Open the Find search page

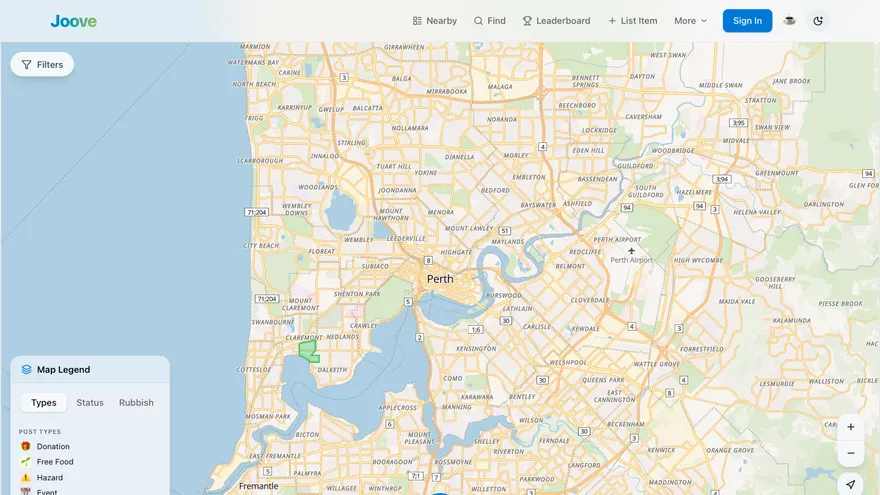pyautogui.click(x=489, y=21)
